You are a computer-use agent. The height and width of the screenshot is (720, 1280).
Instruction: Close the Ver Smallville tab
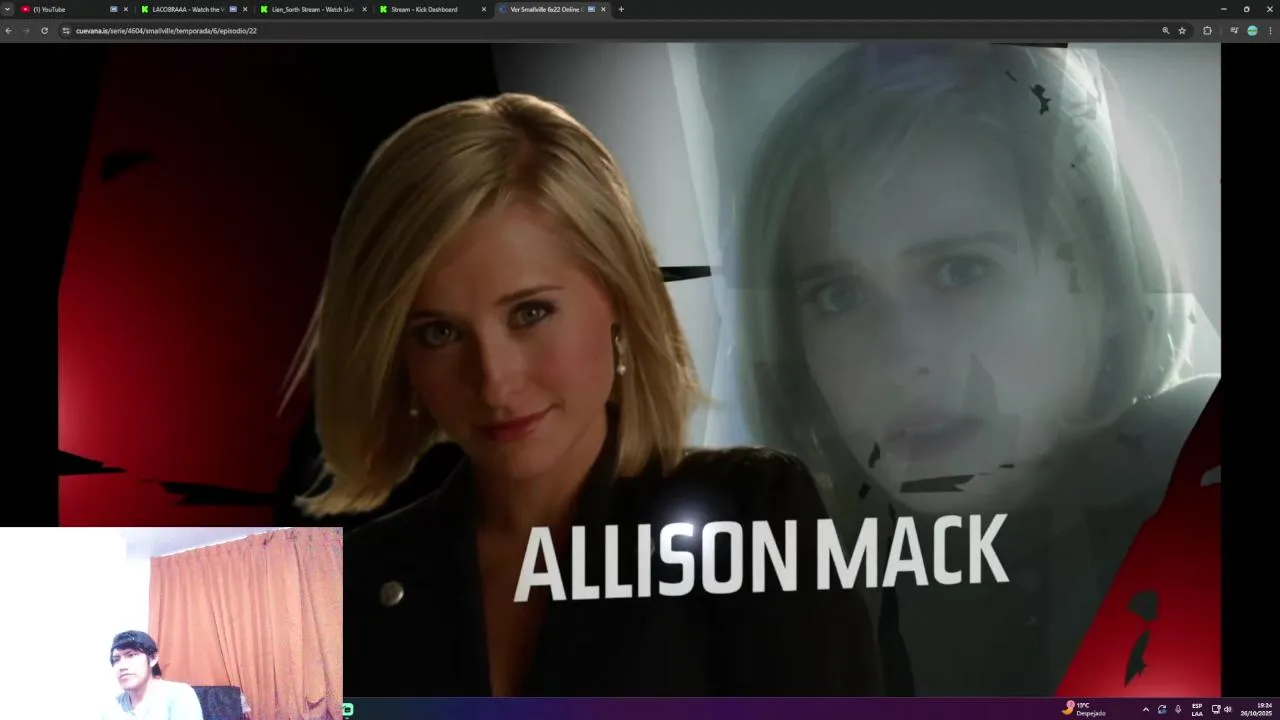[603, 9]
